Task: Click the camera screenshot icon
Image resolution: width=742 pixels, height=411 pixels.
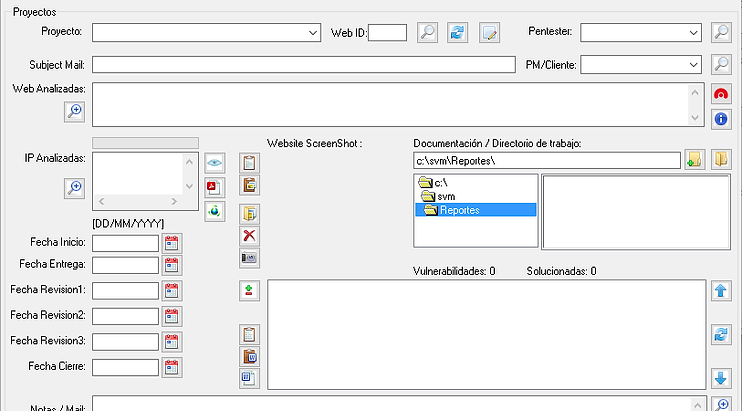Action: pos(249,258)
